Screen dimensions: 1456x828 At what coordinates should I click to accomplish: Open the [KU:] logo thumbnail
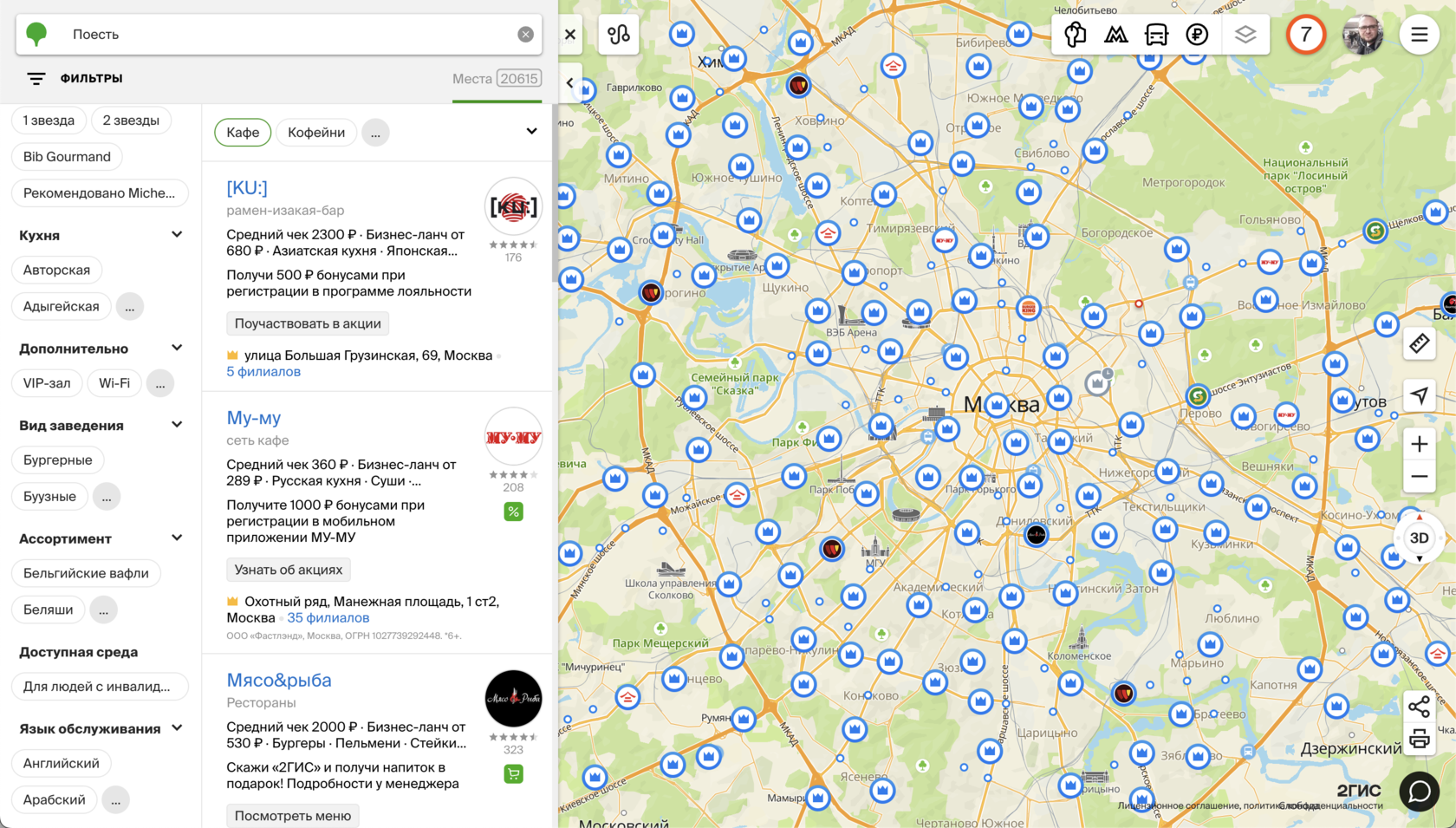click(x=513, y=206)
